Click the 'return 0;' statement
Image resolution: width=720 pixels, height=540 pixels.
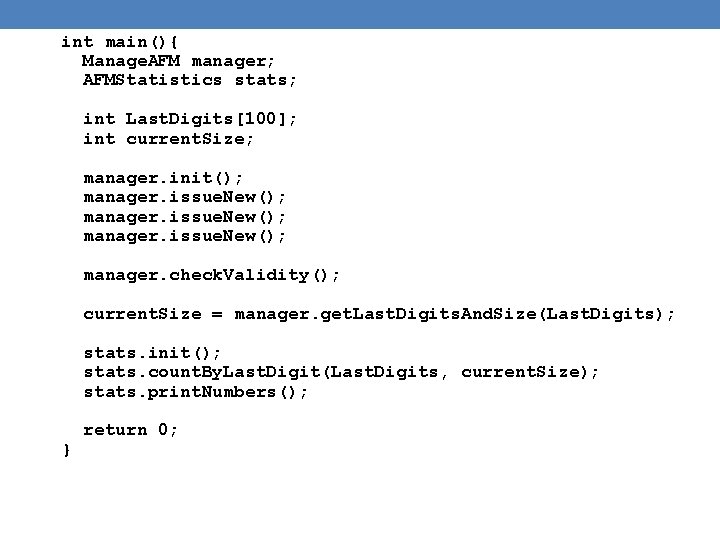tap(130, 430)
